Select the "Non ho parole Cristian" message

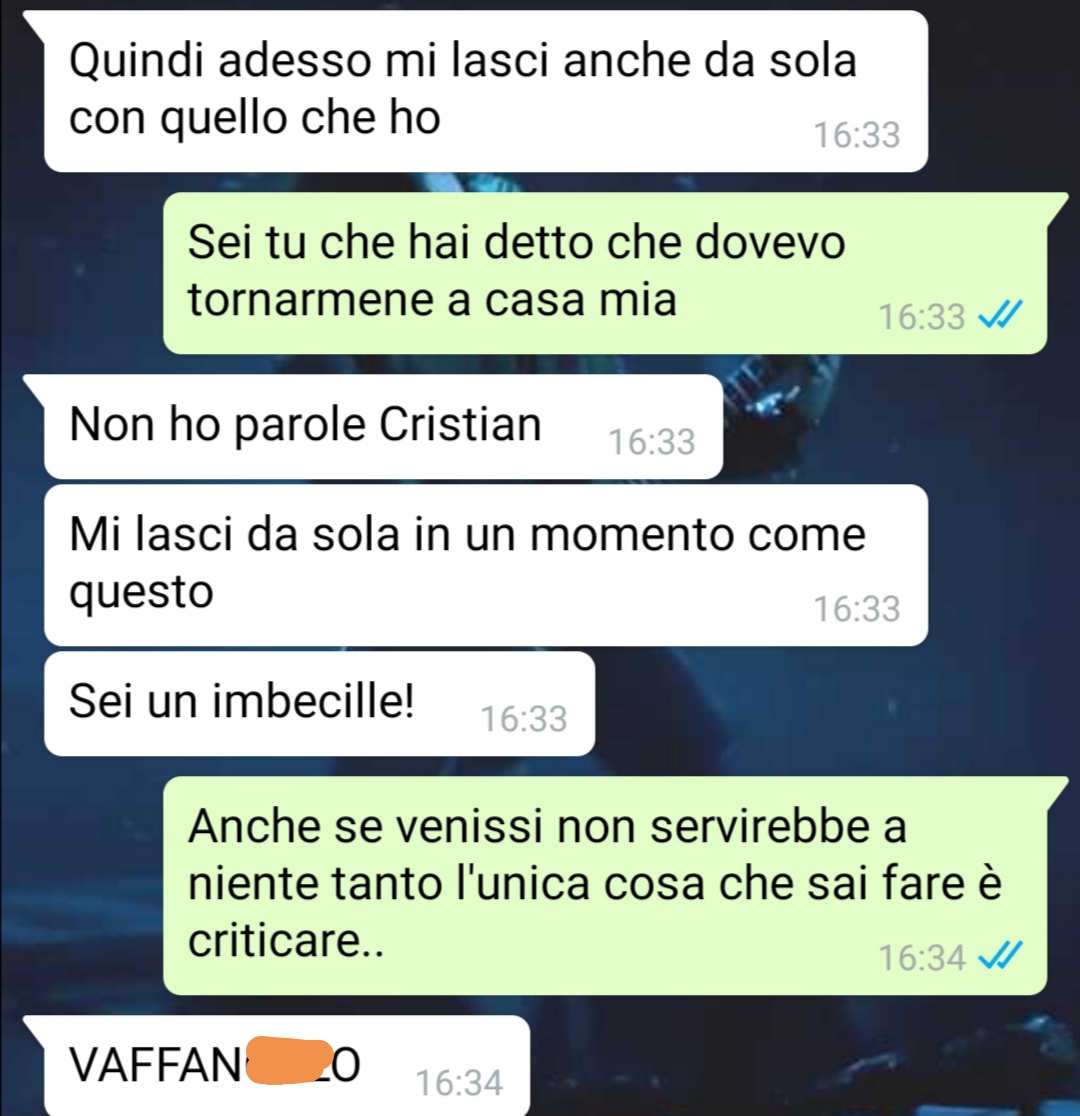383,426
